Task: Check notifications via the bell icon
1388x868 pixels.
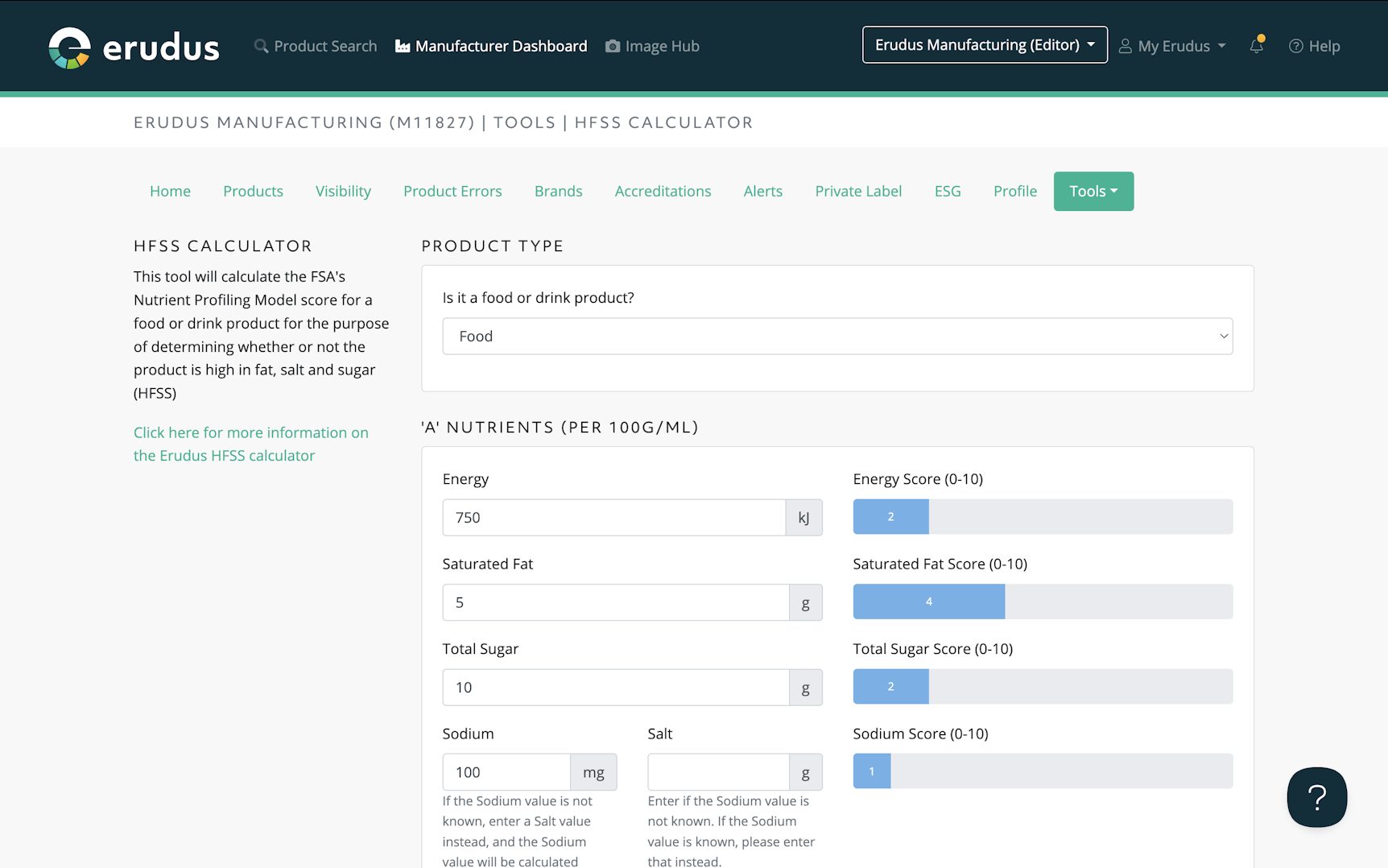Action: (1255, 46)
